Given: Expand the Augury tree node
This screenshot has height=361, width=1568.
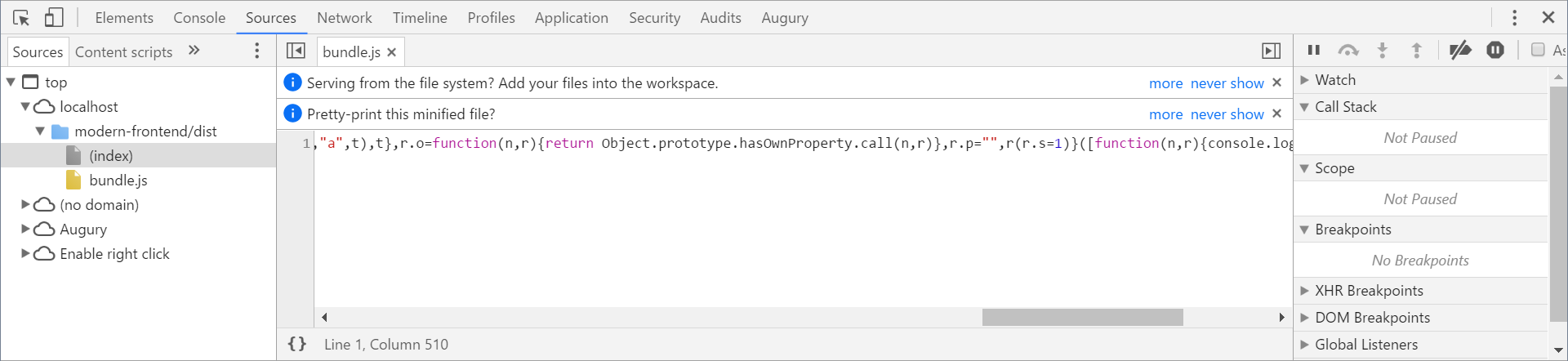Looking at the screenshot, I should coord(25,230).
